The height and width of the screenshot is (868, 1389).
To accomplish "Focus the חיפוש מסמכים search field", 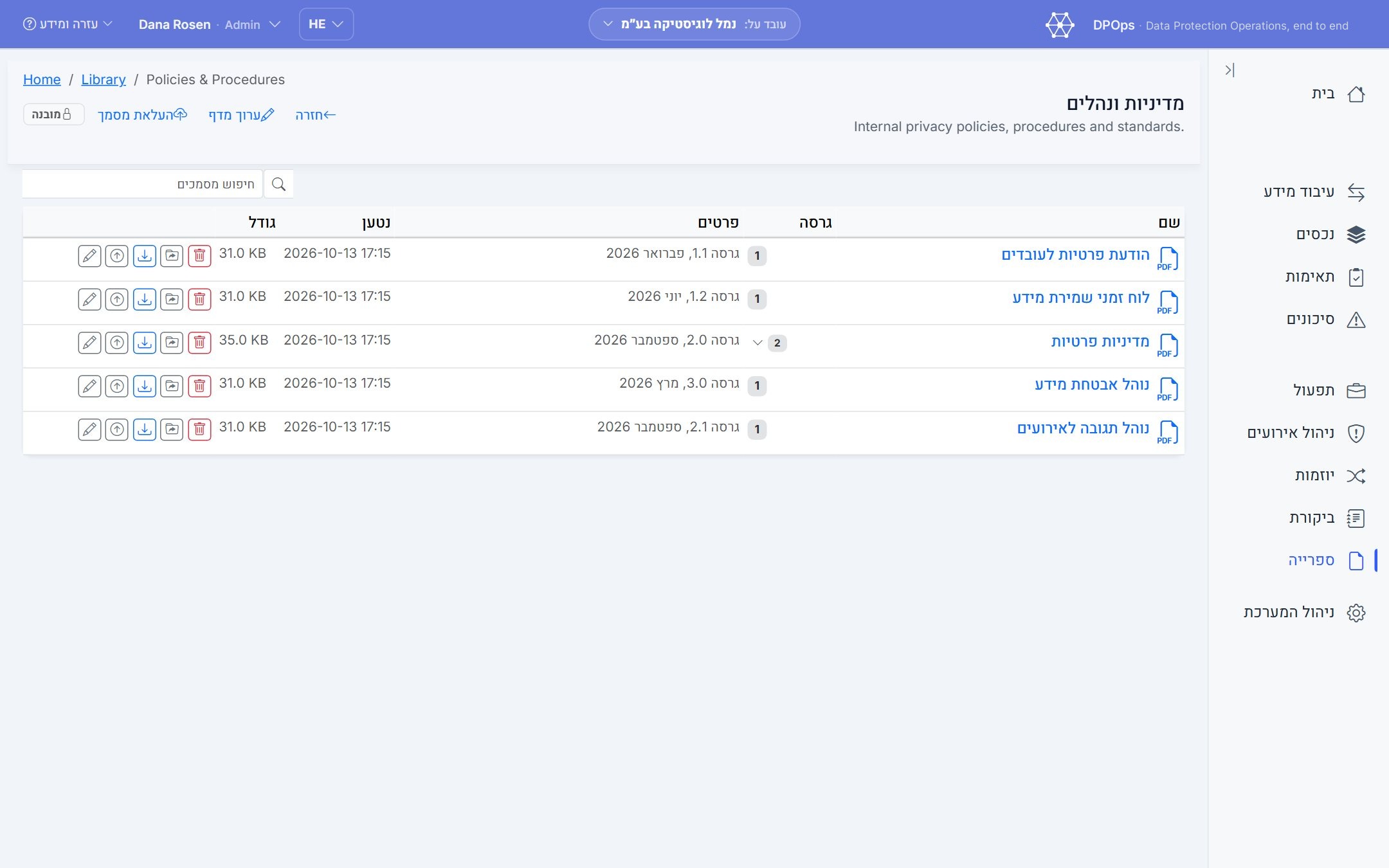I will 142,185.
